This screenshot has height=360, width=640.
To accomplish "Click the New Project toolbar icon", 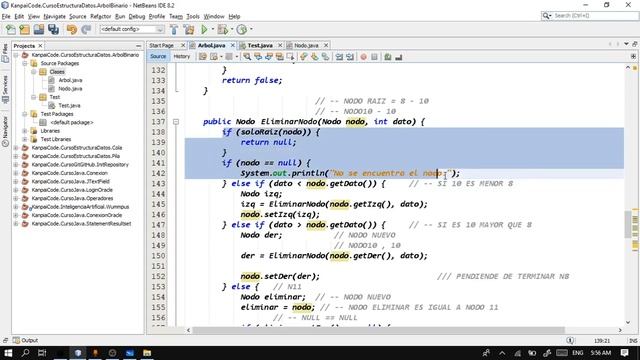I will 24,29.
